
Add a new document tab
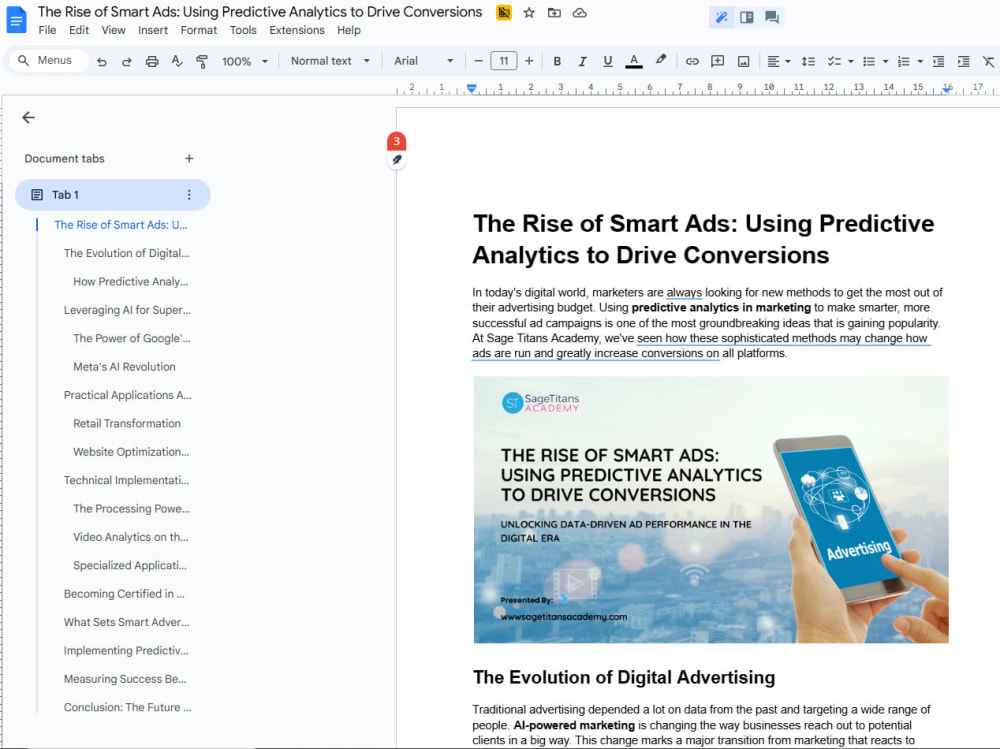[189, 158]
